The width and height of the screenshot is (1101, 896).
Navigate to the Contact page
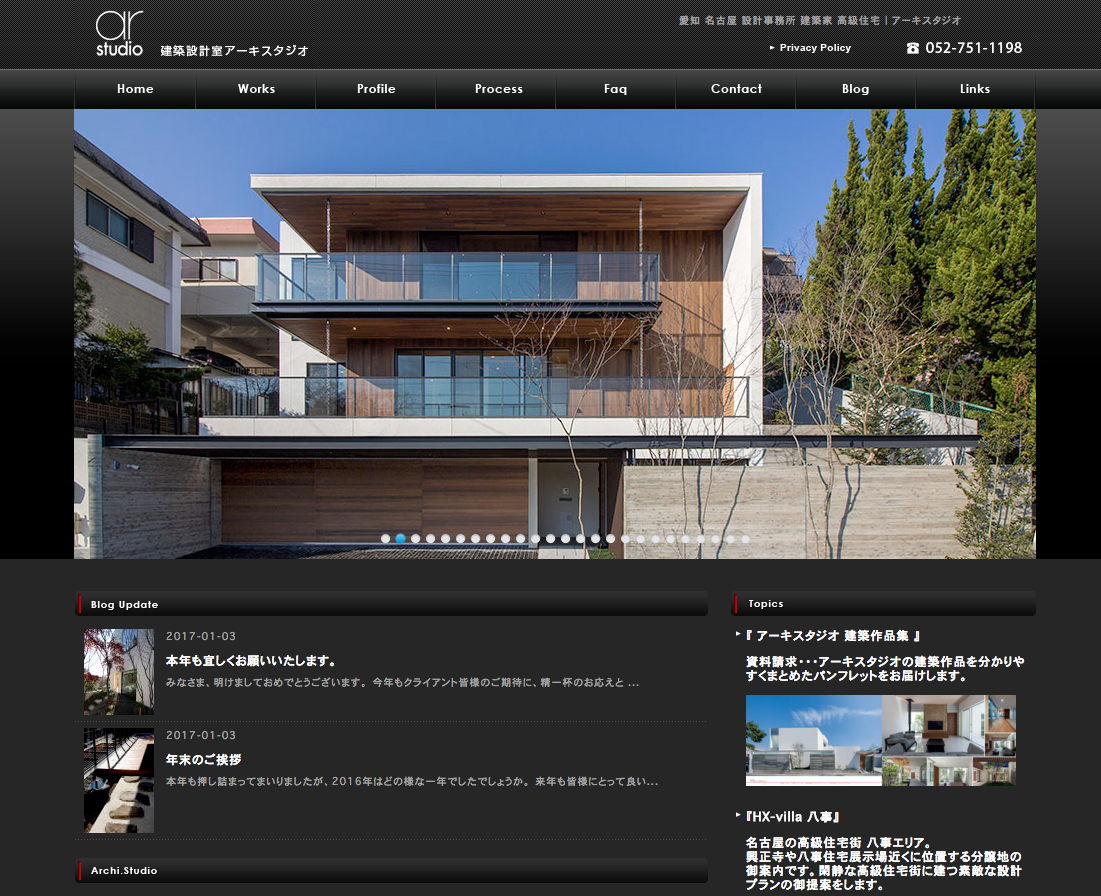[736, 89]
